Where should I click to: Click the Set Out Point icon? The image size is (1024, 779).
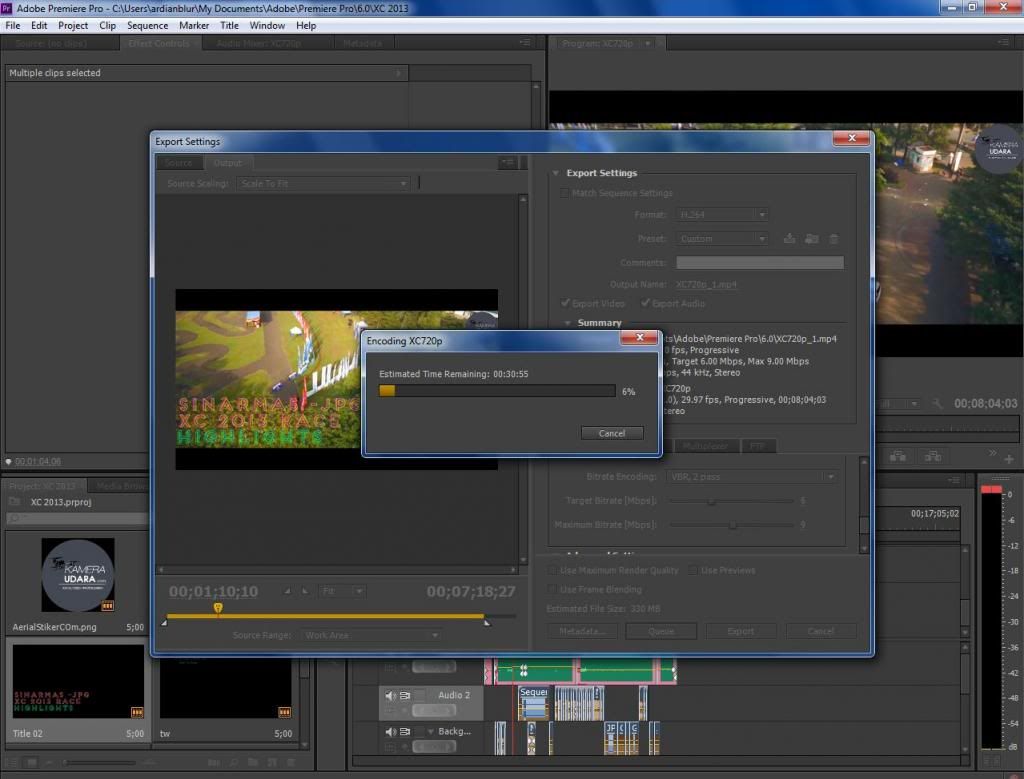click(x=305, y=591)
